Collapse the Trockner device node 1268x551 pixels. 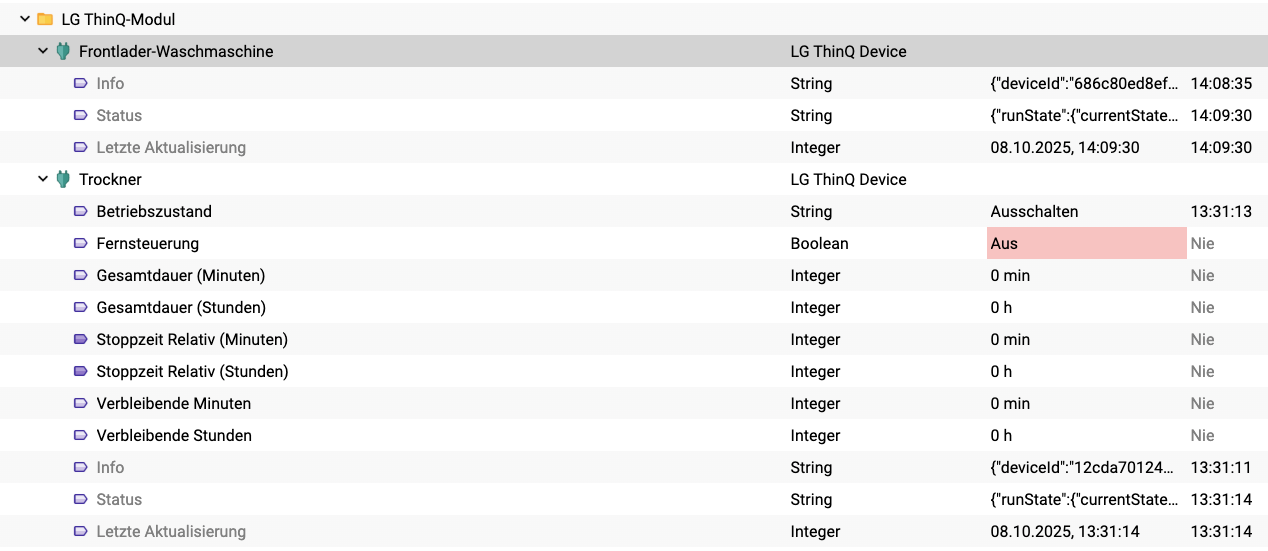click(43, 179)
